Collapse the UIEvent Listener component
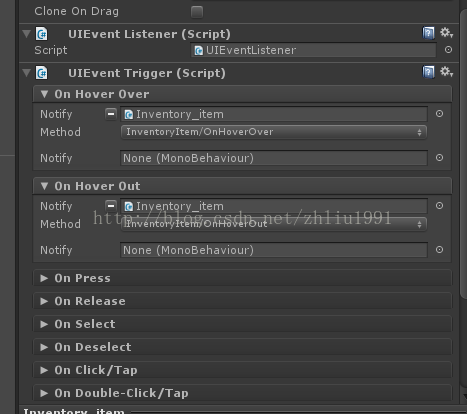Screen dimensions: 467x414 tap(26, 34)
